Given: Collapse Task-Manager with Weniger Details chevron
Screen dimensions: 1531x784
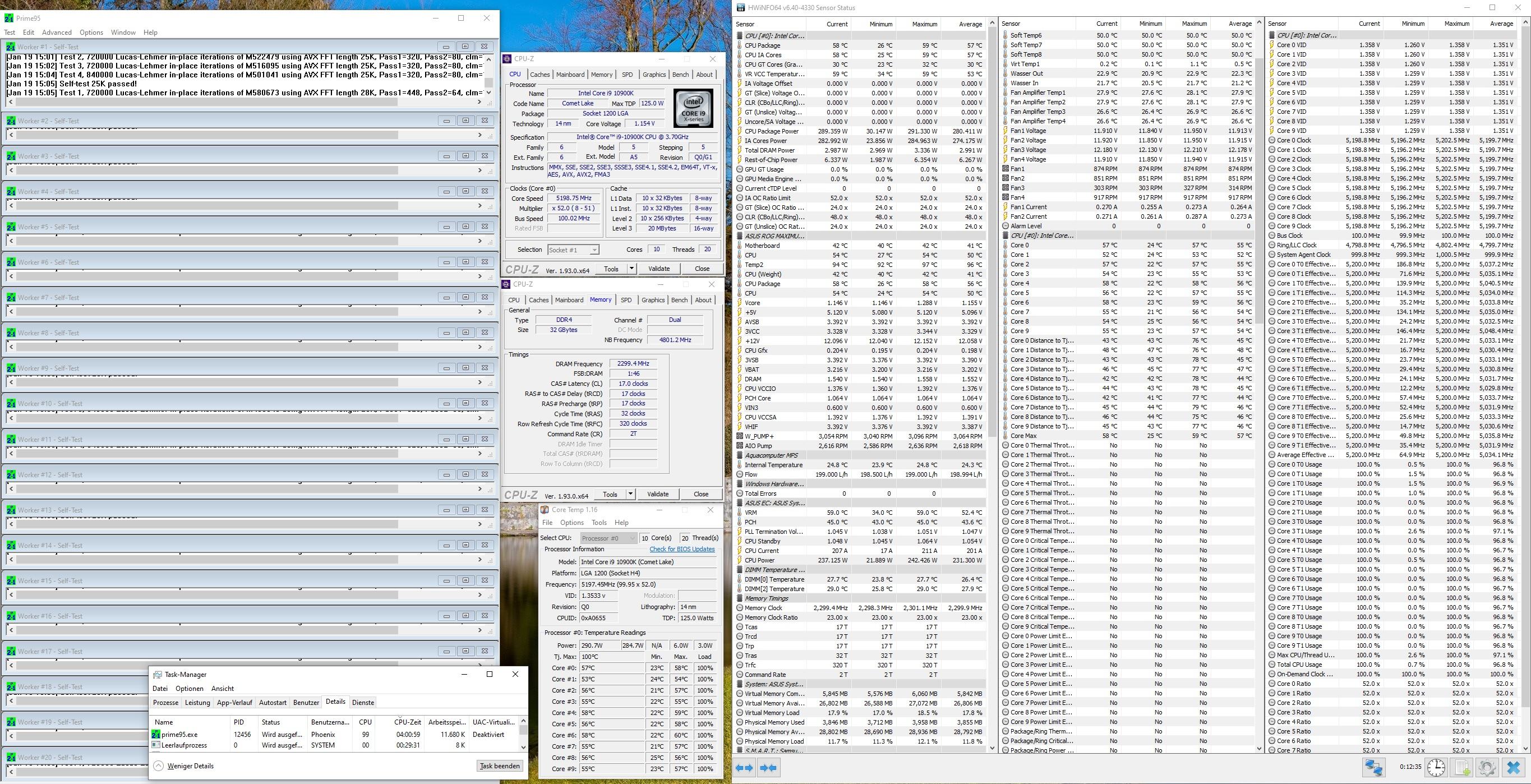Looking at the screenshot, I should coord(158,766).
